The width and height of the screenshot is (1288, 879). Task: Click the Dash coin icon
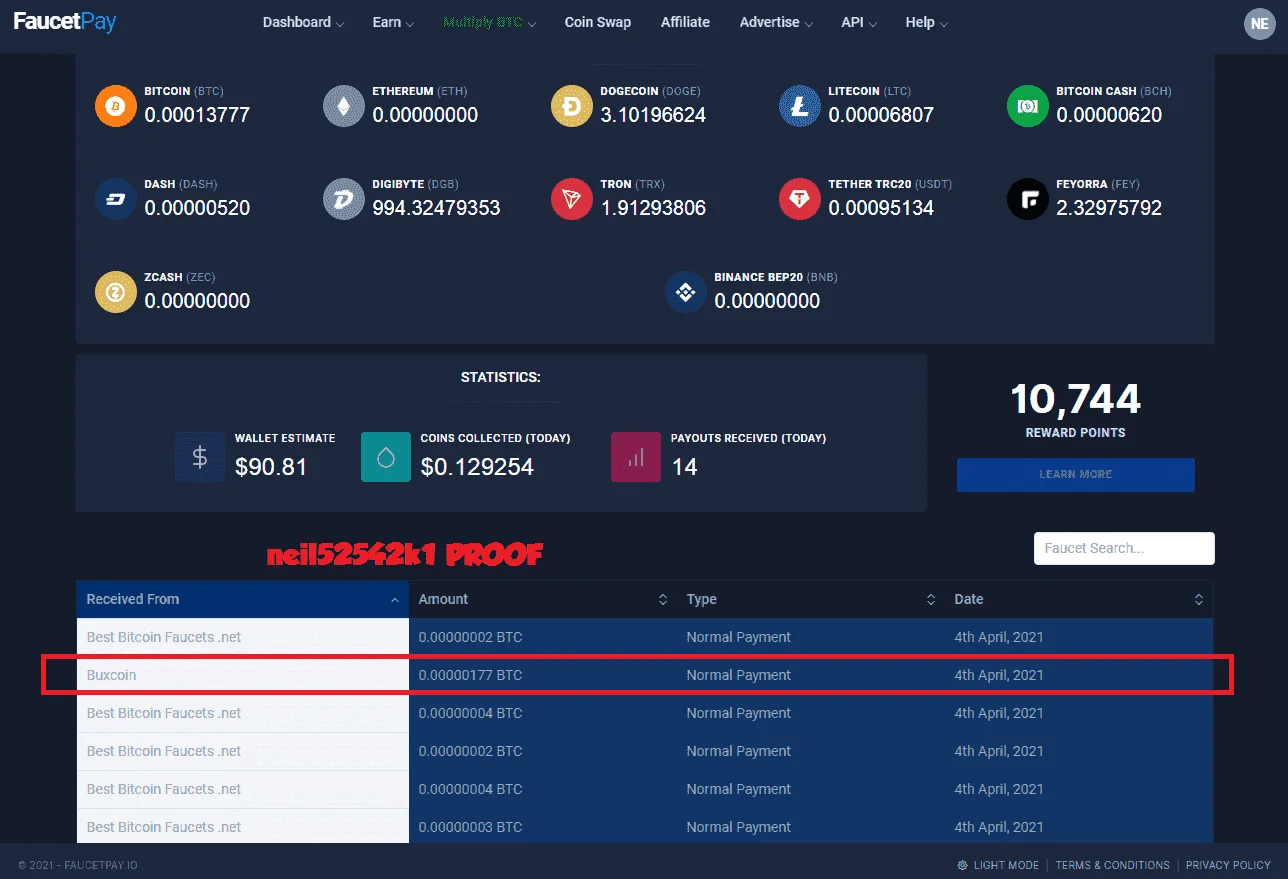[115, 199]
